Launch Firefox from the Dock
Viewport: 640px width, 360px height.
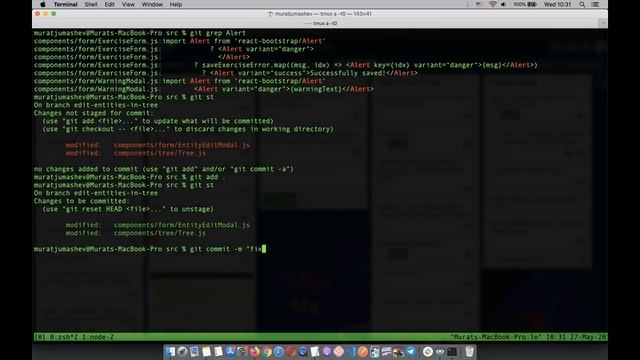(x=254, y=351)
